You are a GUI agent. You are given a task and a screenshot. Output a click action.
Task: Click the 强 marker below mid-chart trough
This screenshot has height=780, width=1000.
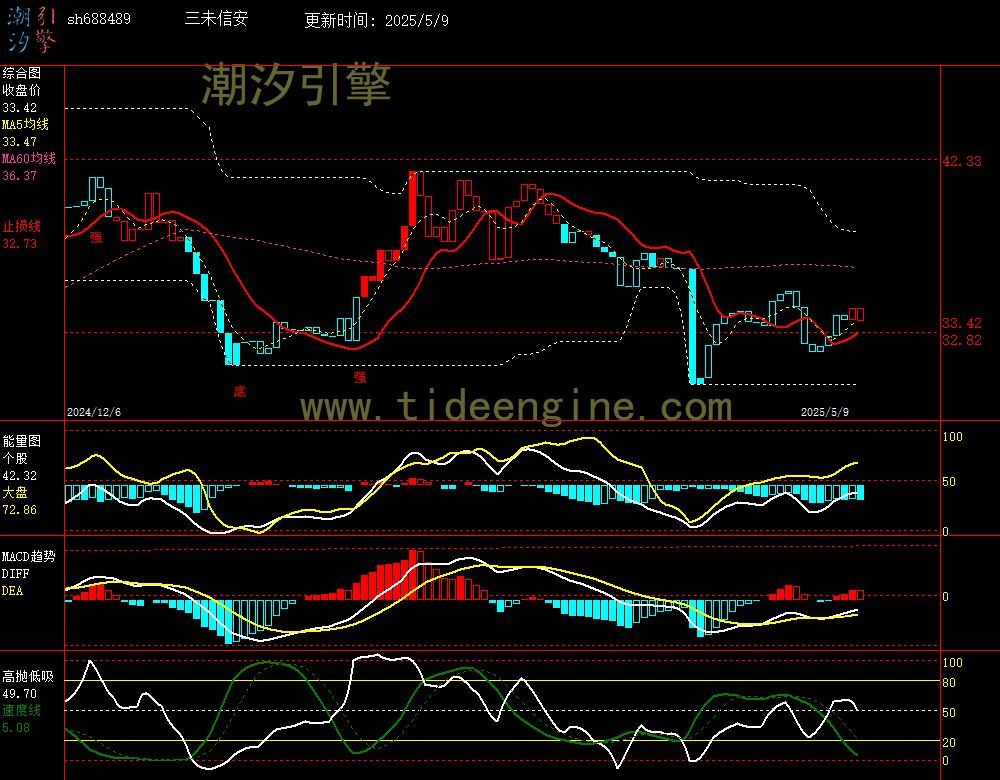click(x=360, y=377)
